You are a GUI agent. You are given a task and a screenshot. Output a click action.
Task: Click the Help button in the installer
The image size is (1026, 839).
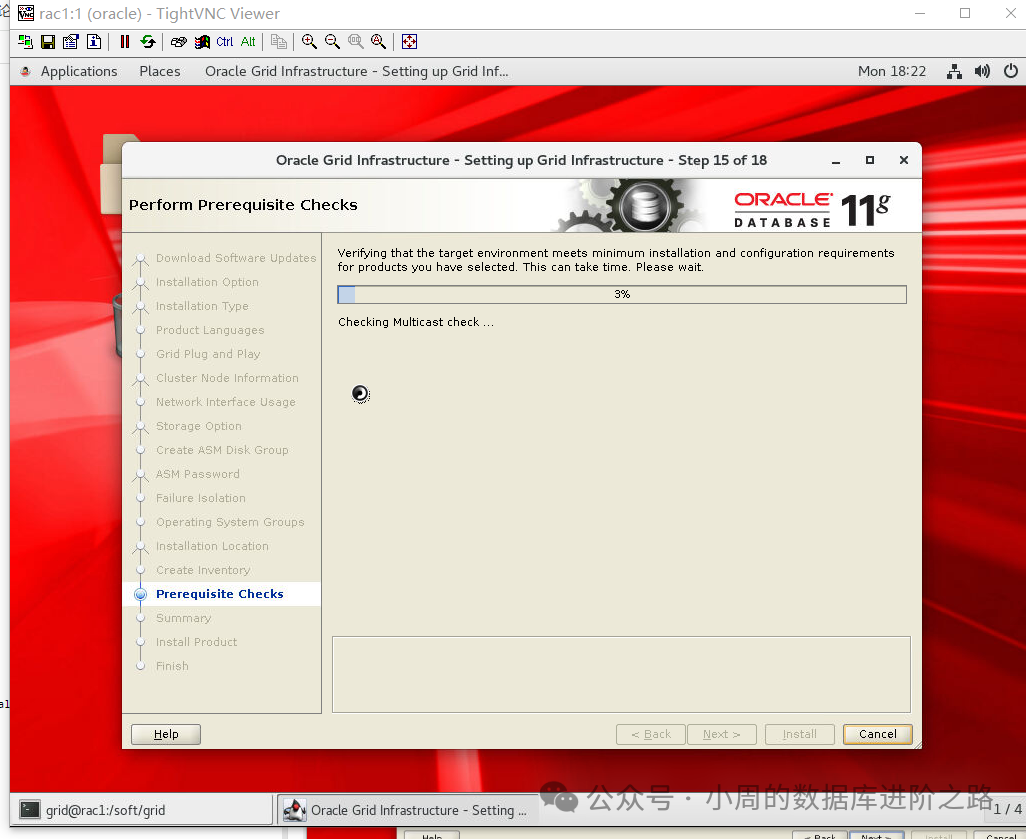(166, 734)
